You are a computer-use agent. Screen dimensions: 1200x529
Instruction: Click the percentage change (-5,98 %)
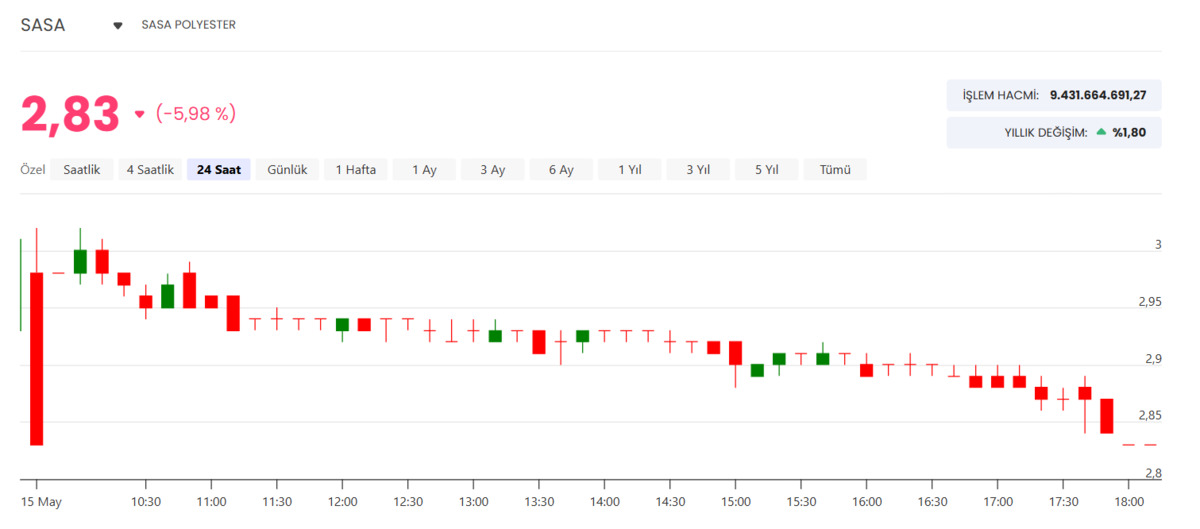point(196,114)
